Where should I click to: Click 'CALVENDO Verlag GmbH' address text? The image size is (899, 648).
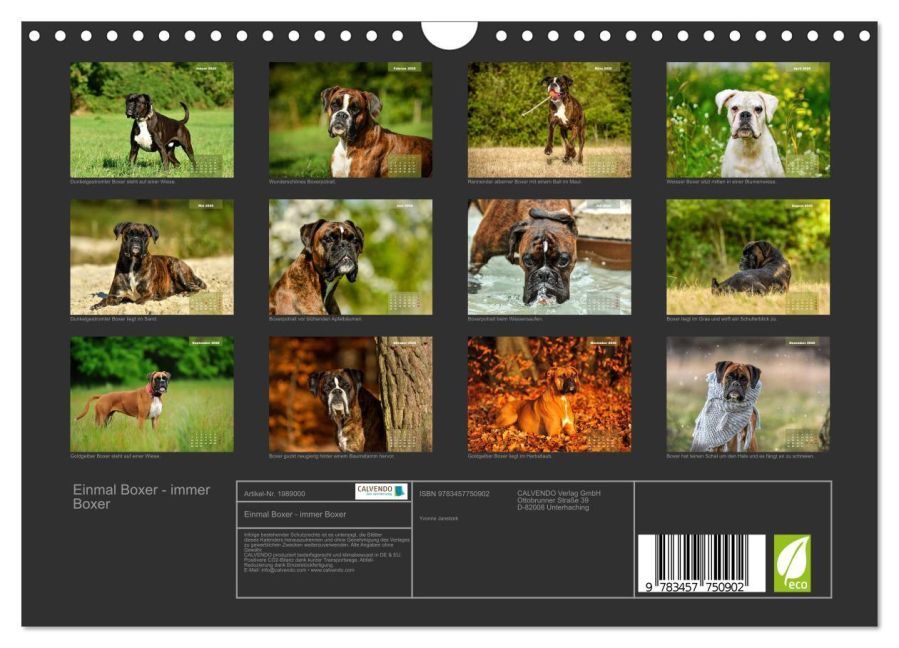coord(559,500)
